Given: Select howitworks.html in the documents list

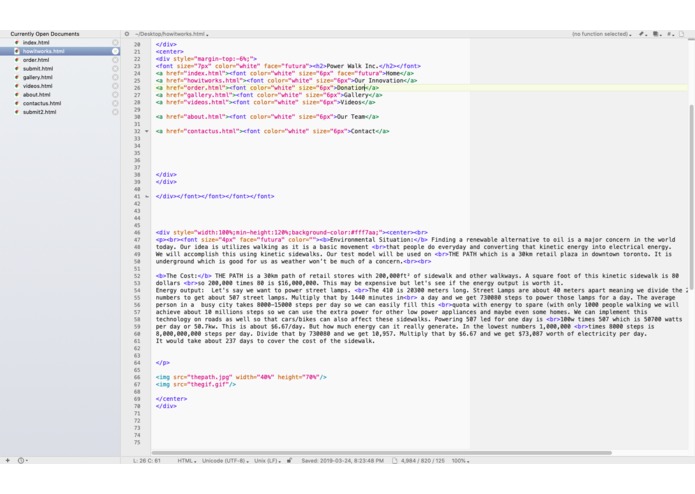Looking at the screenshot, I should [x=43, y=51].
